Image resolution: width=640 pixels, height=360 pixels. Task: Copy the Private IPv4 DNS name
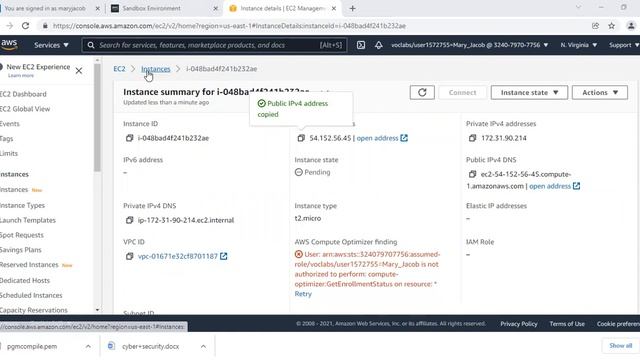coord(129,220)
